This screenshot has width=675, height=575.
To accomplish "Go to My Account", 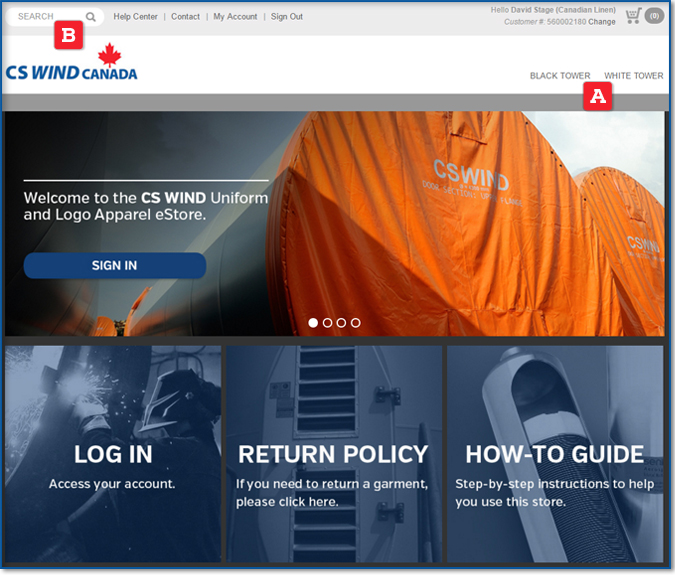I will point(235,17).
